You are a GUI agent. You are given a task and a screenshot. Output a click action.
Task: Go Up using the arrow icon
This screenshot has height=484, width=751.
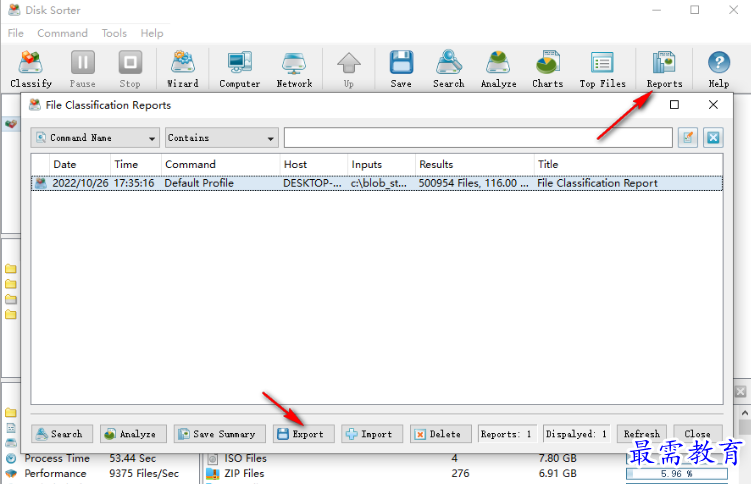pyautogui.click(x=349, y=68)
